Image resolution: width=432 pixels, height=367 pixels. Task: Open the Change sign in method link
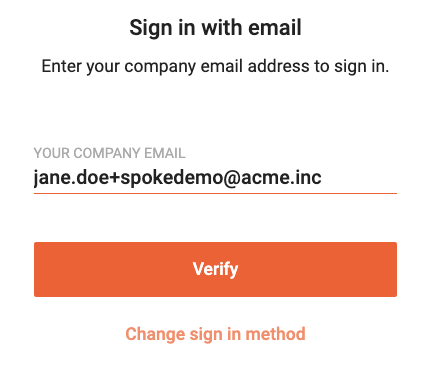coord(215,334)
